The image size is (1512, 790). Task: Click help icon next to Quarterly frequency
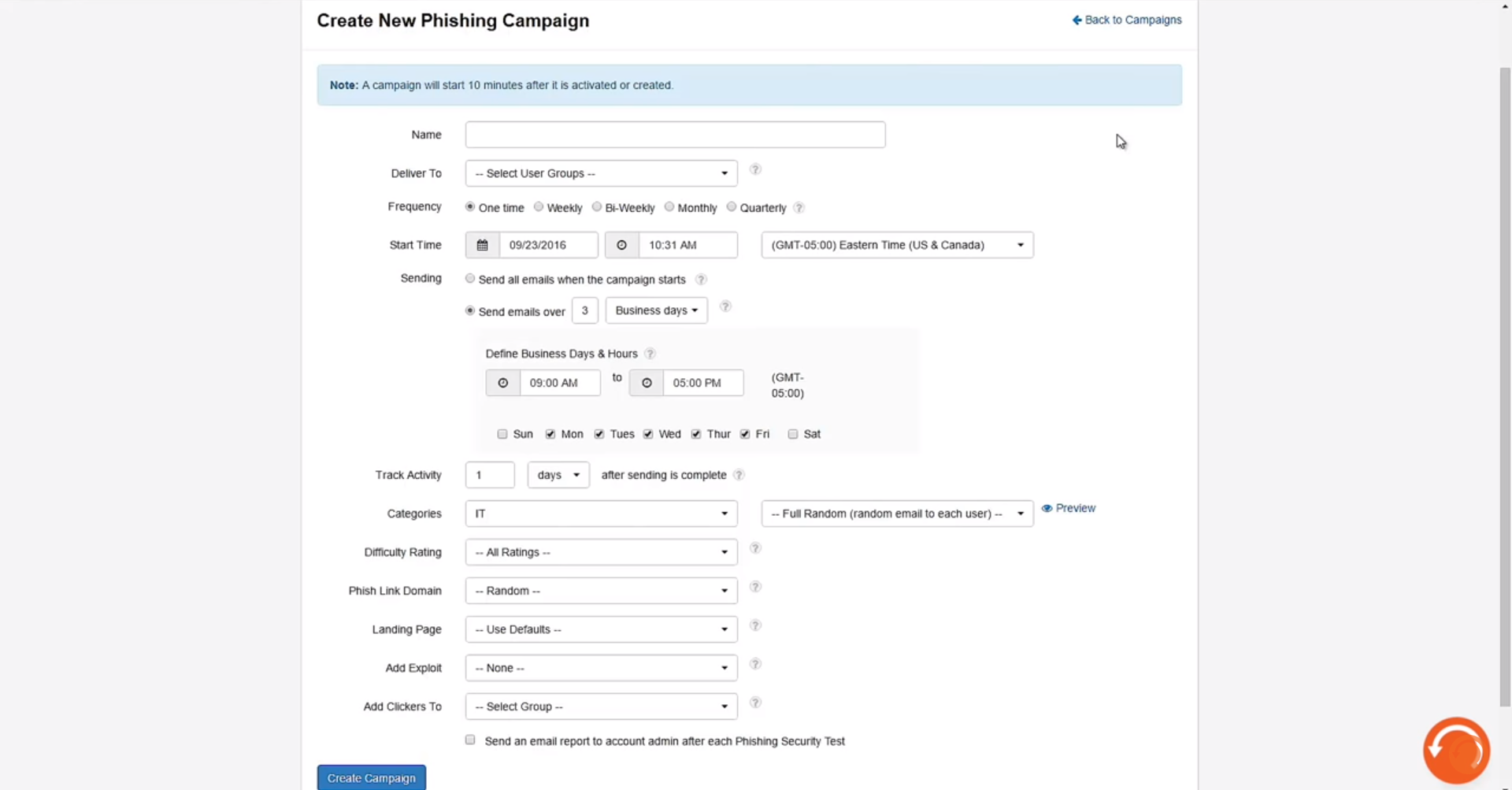click(799, 208)
